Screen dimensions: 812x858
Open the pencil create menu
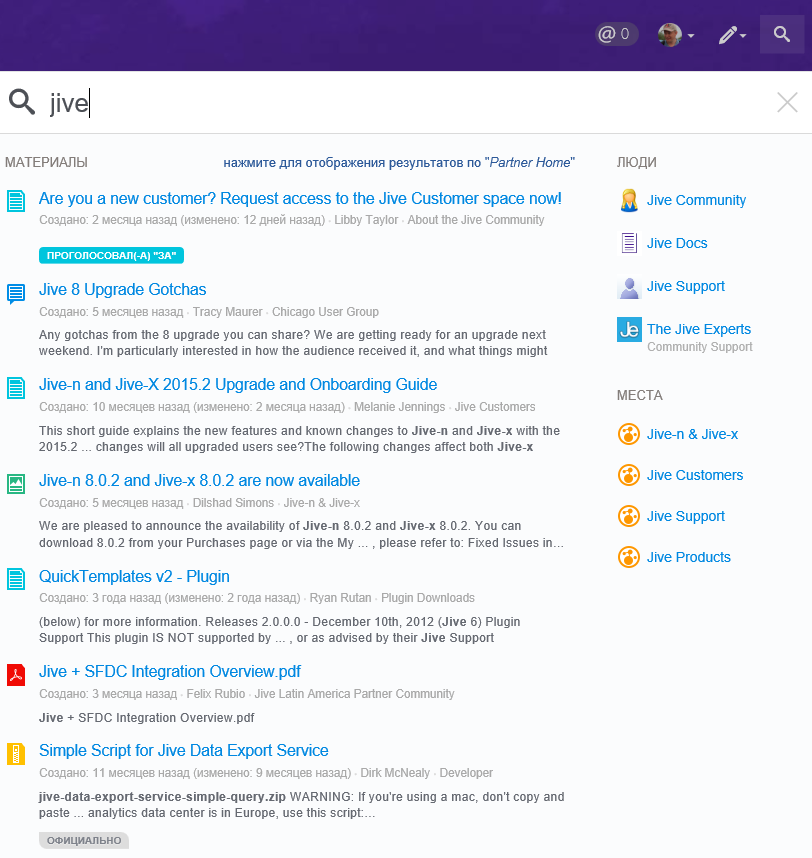732,35
